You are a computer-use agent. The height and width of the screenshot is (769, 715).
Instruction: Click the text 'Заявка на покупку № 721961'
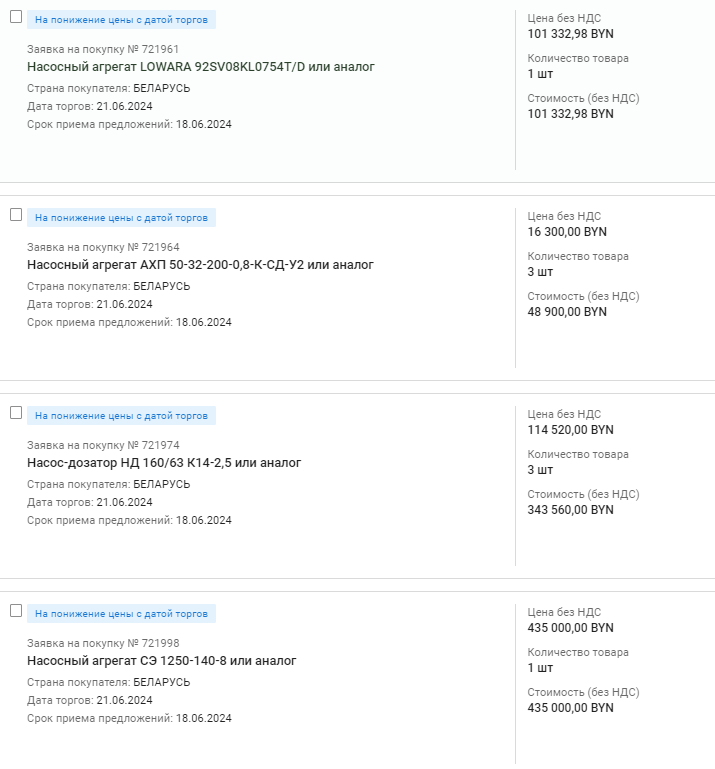click(x=103, y=49)
